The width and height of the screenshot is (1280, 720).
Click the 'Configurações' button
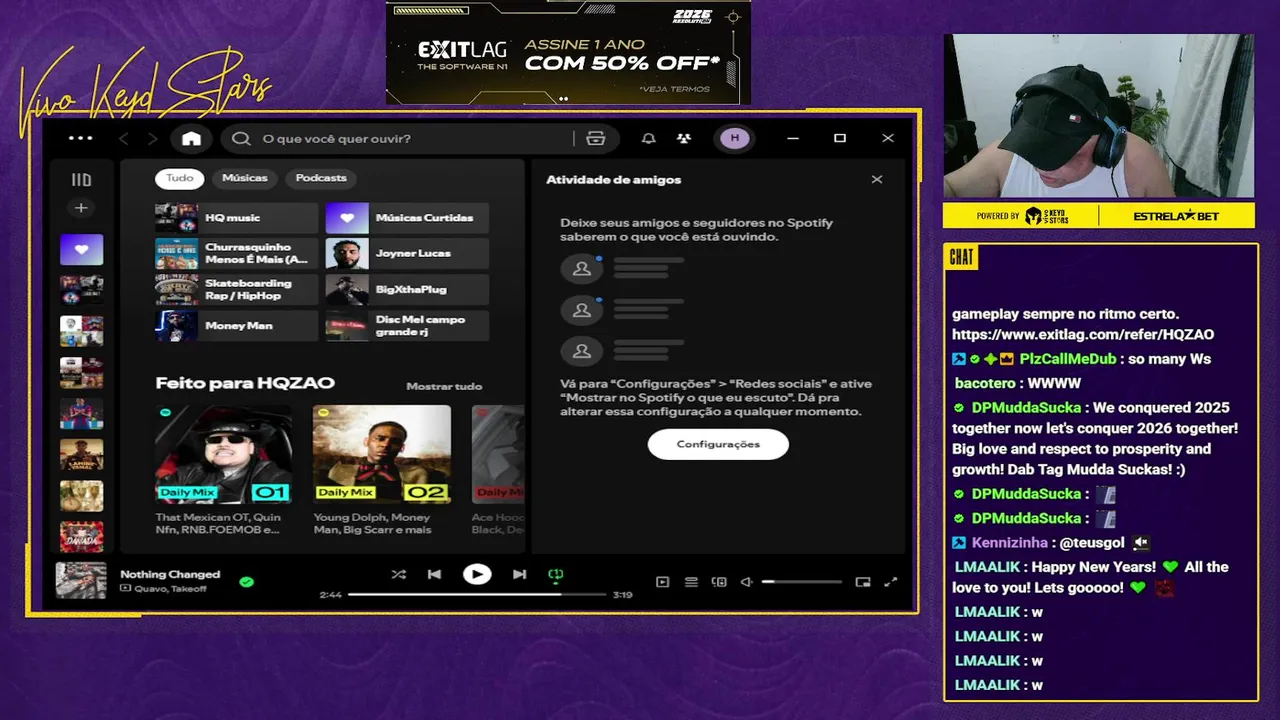pyautogui.click(x=718, y=444)
